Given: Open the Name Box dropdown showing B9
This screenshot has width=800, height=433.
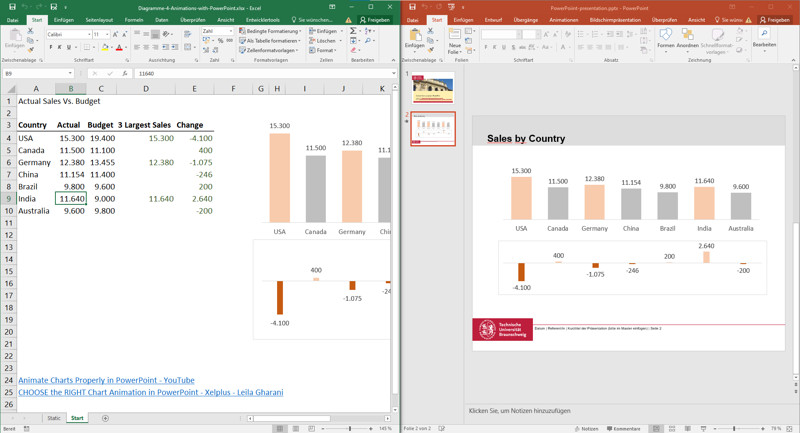Looking at the screenshot, I should click(x=70, y=73).
